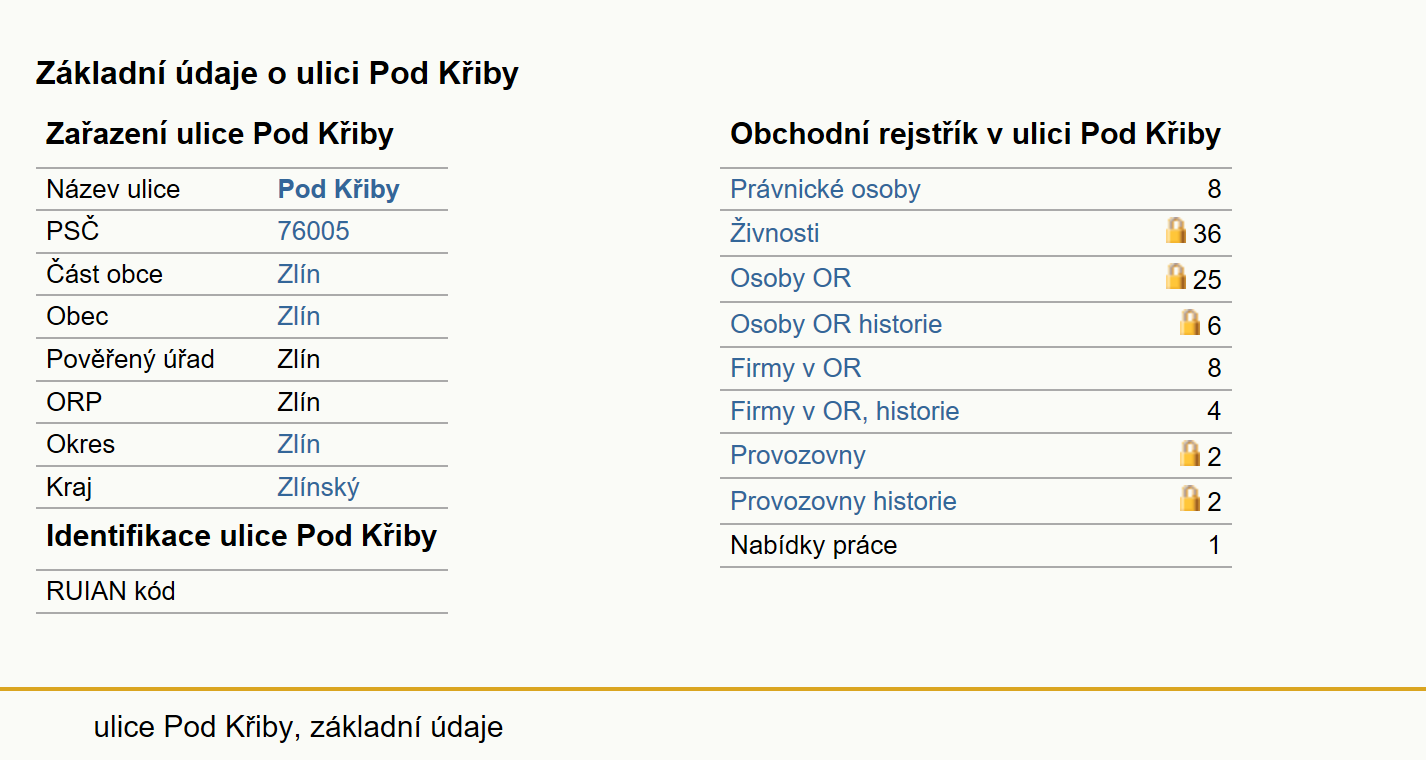Open the Zlínský region link
Screen dimensions: 1426x760
(x=318, y=487)
